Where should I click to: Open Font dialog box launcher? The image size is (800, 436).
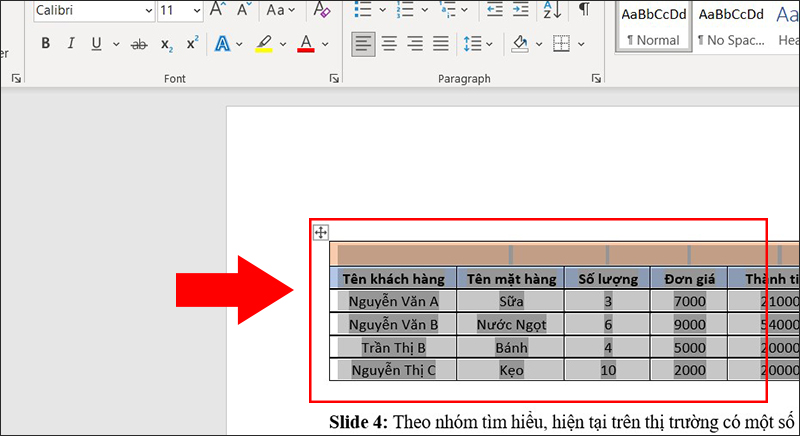pos(334,78)
